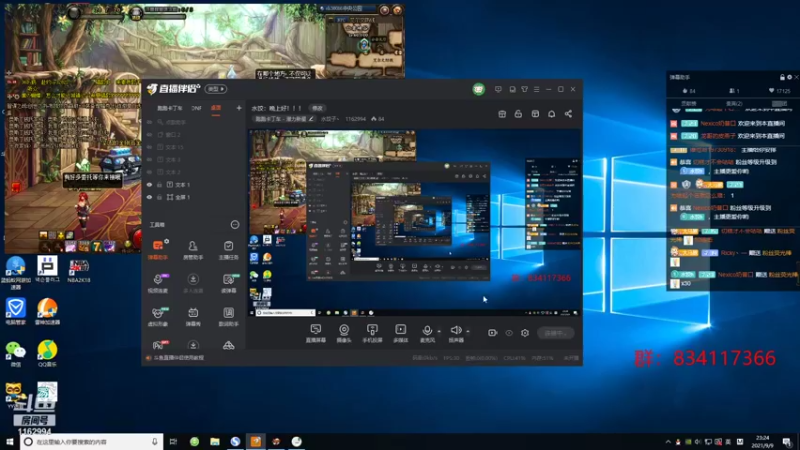Switch to the DNF scene tab
The width and height of the screenshot is (800, 450).
[196, 108]
